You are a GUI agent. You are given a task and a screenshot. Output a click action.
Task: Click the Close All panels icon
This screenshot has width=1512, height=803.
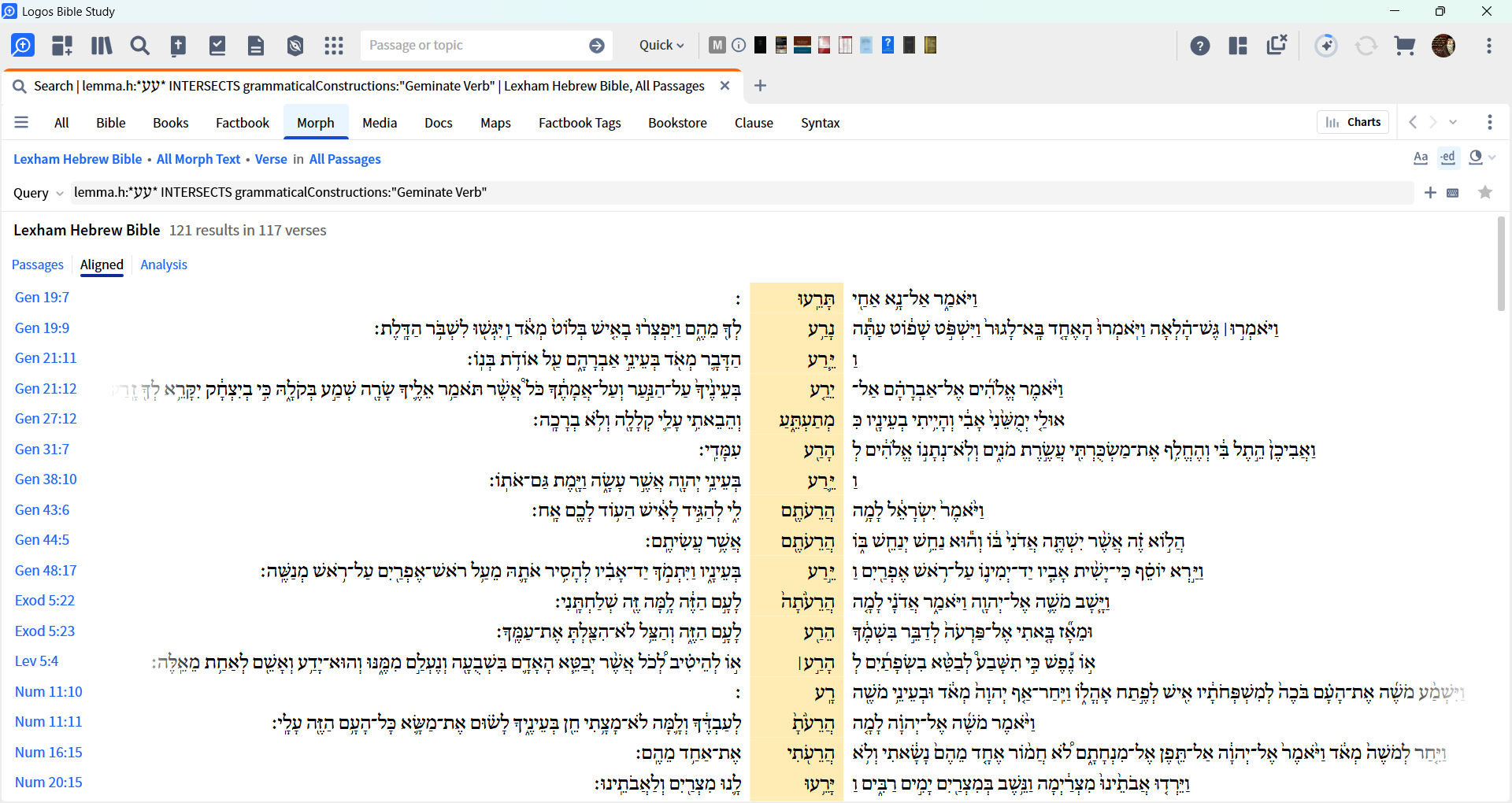click(1277, 45)
